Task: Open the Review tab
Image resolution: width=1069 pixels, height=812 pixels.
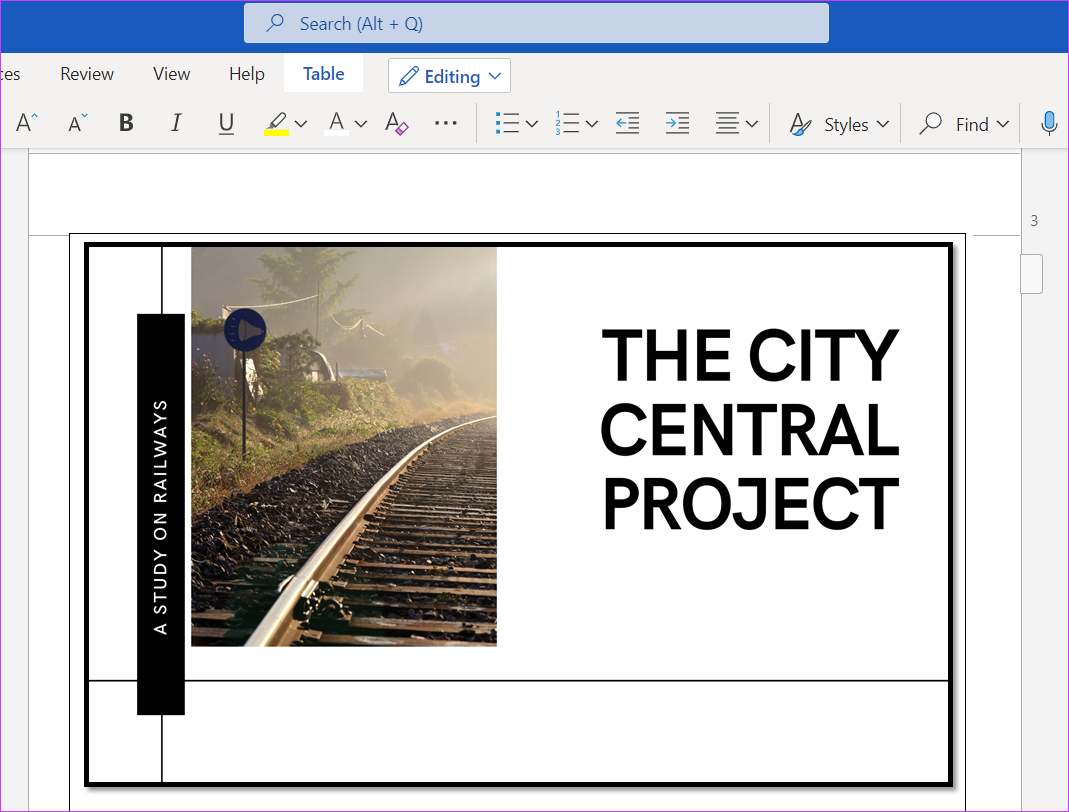Action: pyautogui.click(x=86, y=73)
